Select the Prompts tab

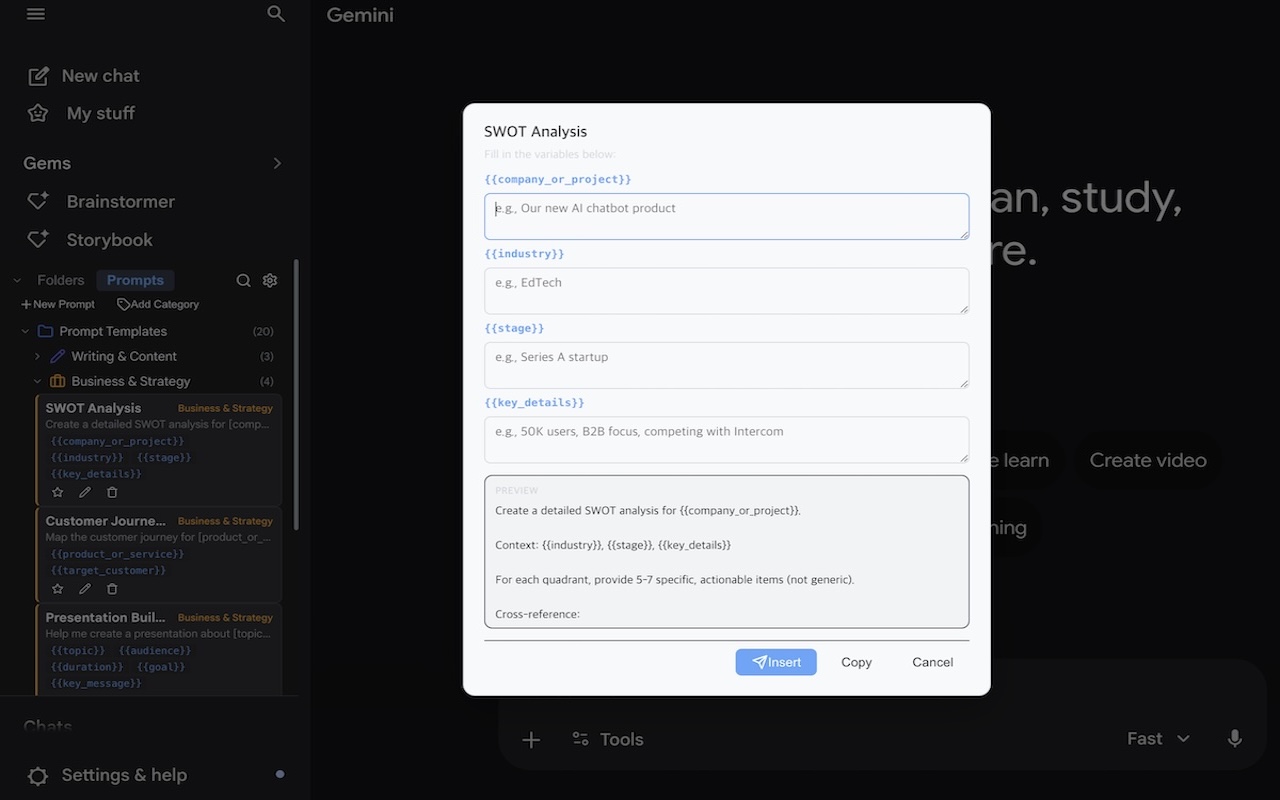[x=134, y=280]
